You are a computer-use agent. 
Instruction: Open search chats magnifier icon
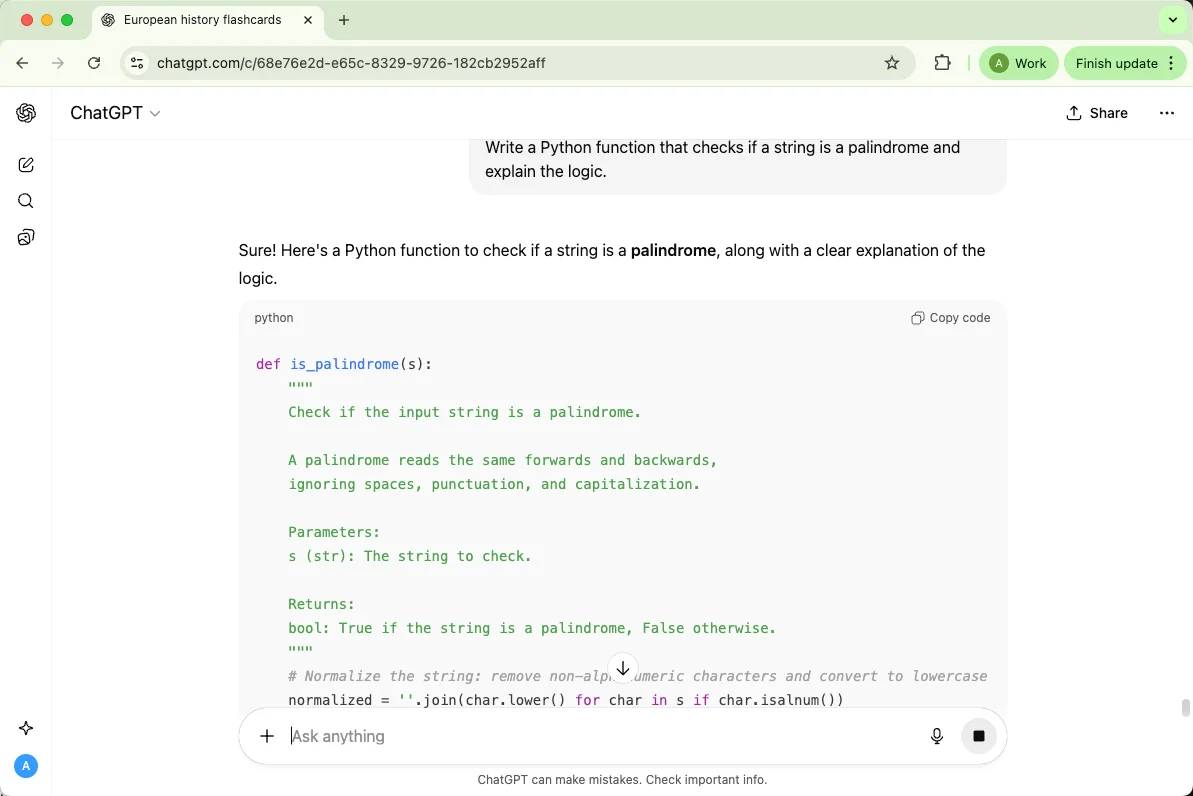pyautogui.click(x=26, y=201)
